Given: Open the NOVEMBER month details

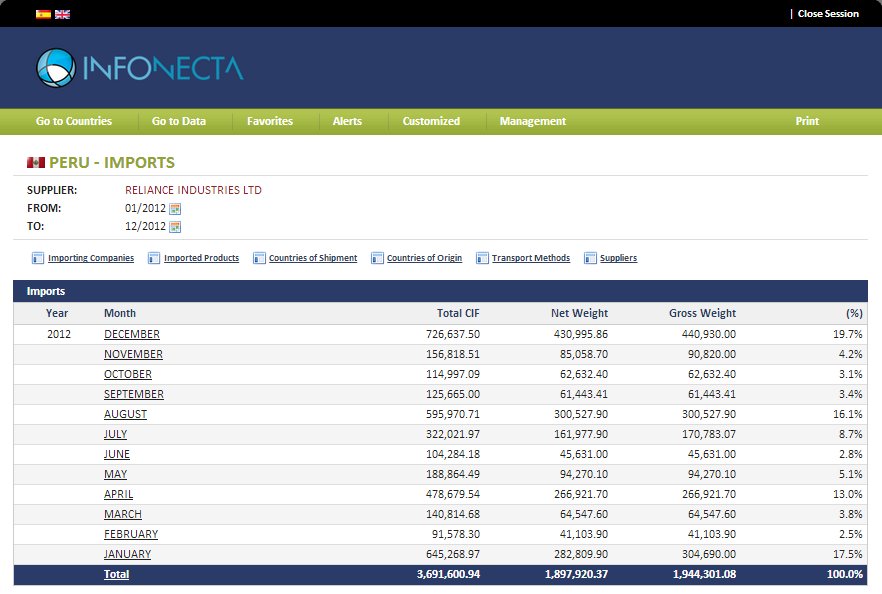Looking at the screenshot, I should click(x=133, y=354).
